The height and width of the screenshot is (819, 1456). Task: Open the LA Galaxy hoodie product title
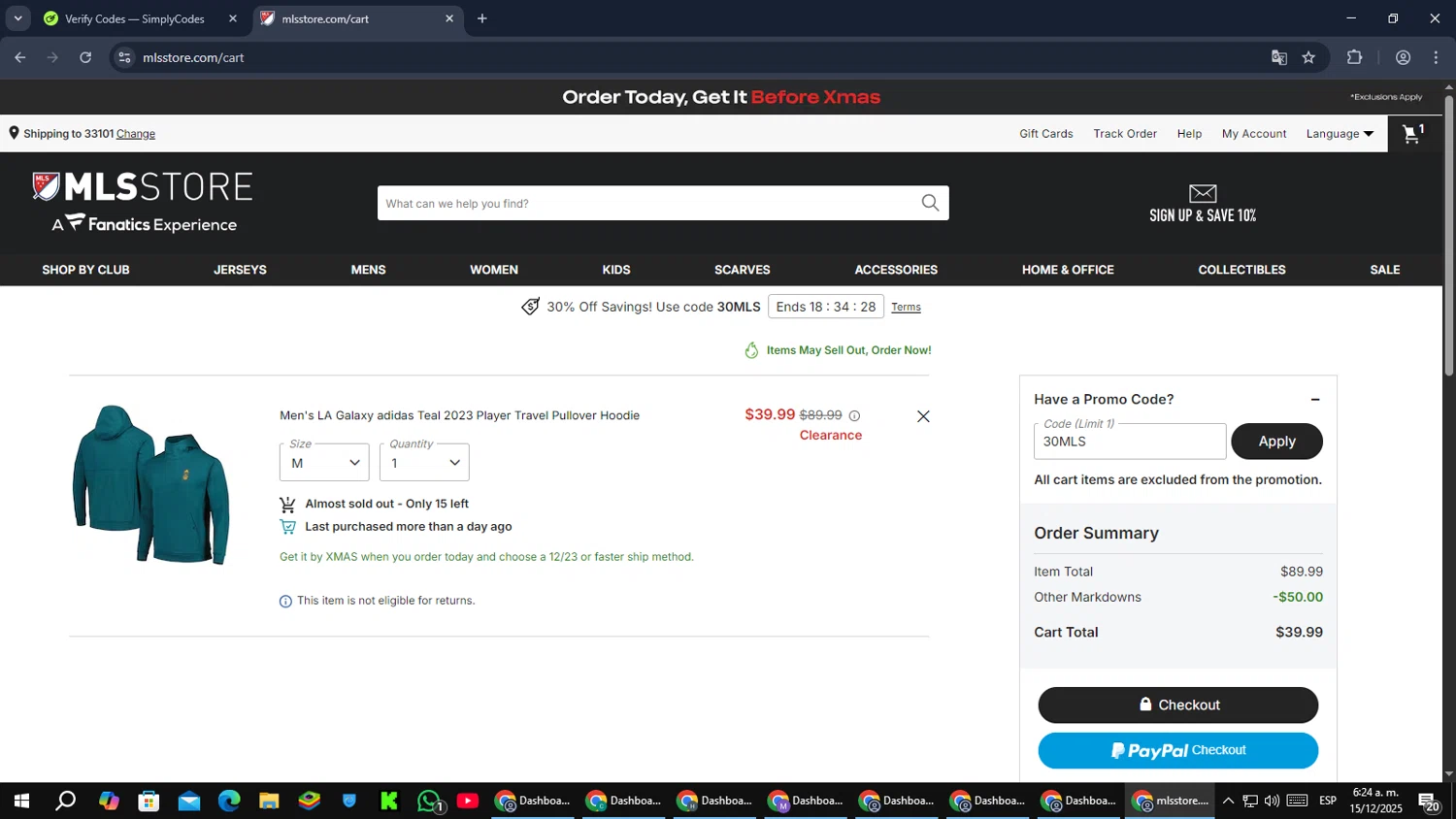point(459,415)
